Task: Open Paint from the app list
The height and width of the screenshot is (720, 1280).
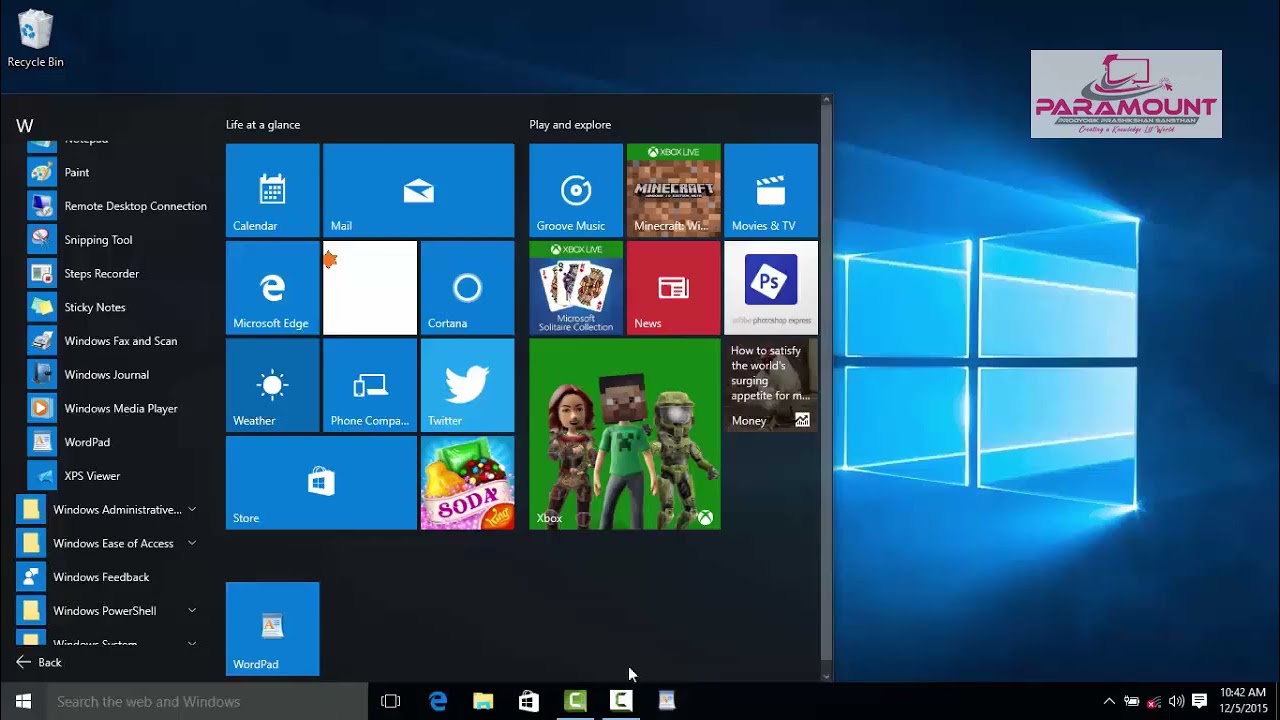Action: pyautogui.click(x=112, y=172)
